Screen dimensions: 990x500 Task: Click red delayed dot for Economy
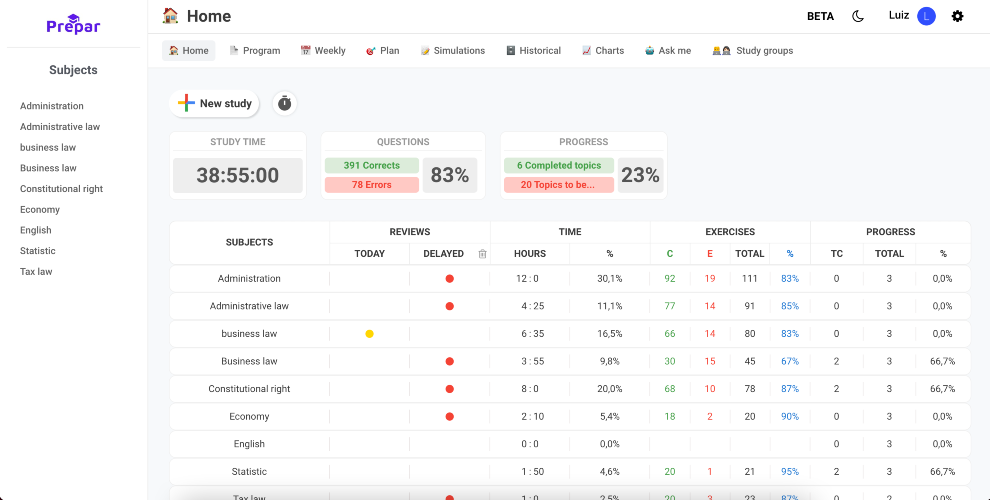[x=450, y=417]
